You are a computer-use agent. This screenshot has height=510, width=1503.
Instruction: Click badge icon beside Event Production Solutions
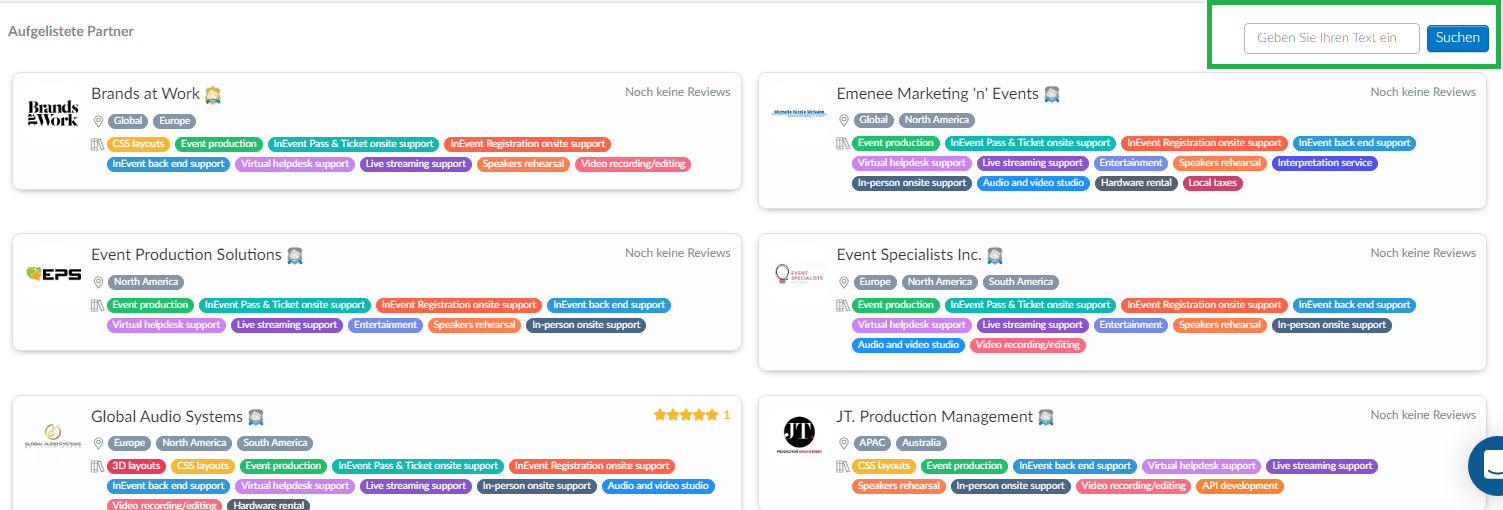point(295,256)
